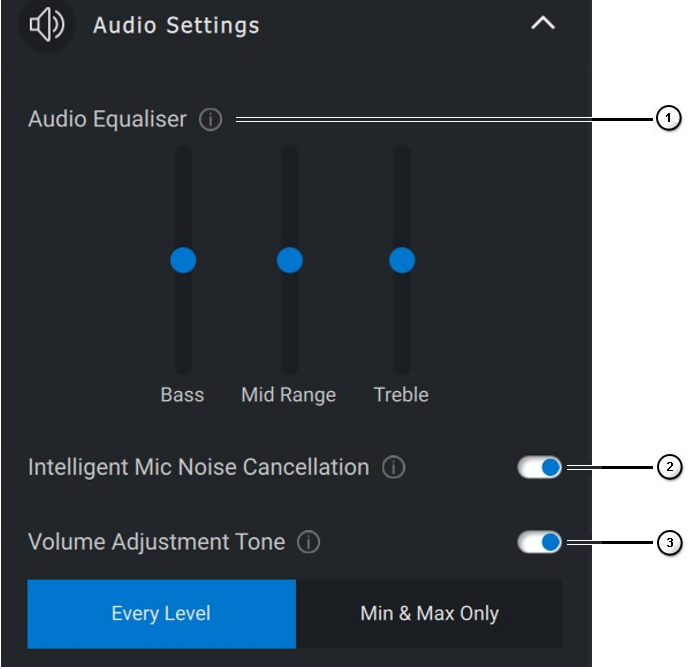Switch to Min & Max Only
The image size is (695, 669).
tap(429, 613)
